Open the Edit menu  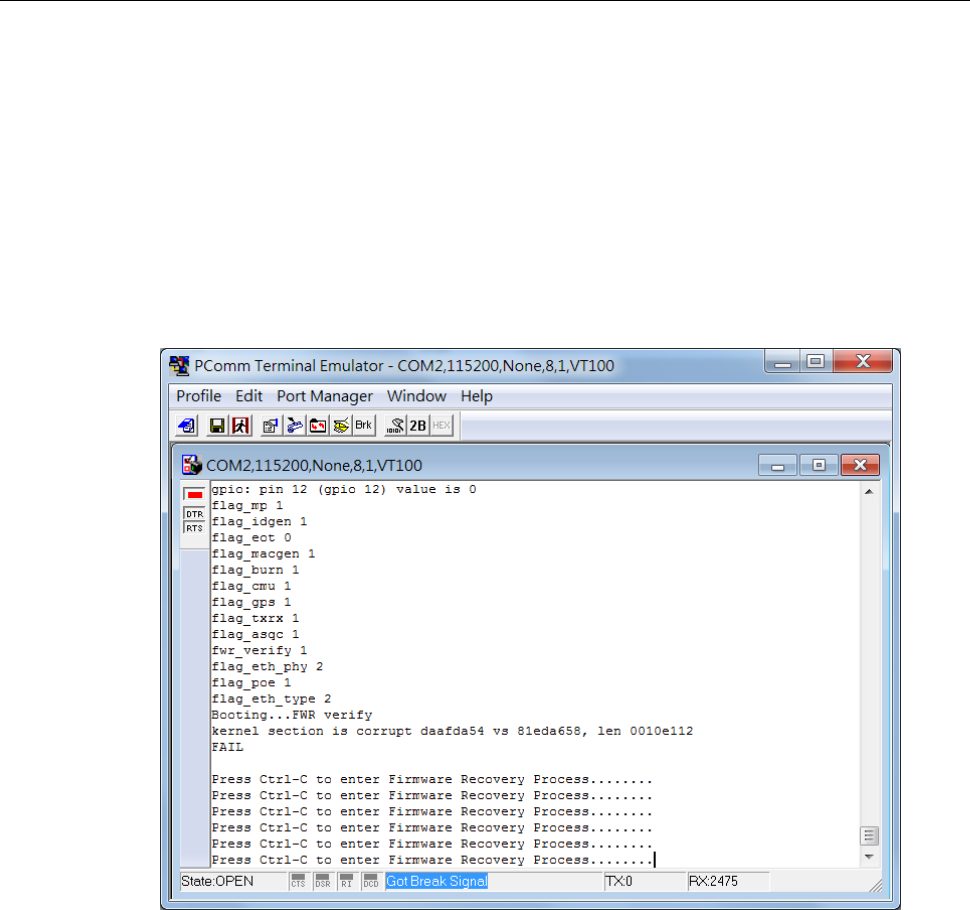click(249, 396)
